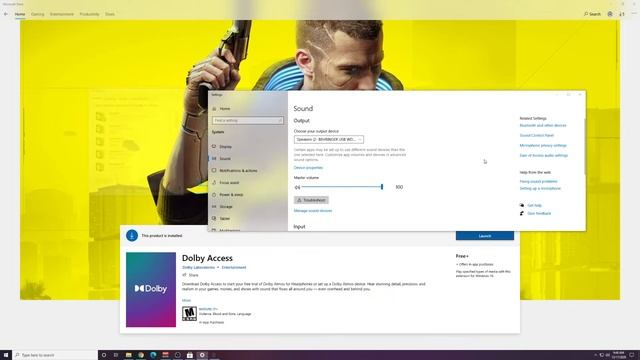This screenshot has width=640, height=360.
Task: Mute using the master volume speaker icon
Action: [x=297, y=187]
